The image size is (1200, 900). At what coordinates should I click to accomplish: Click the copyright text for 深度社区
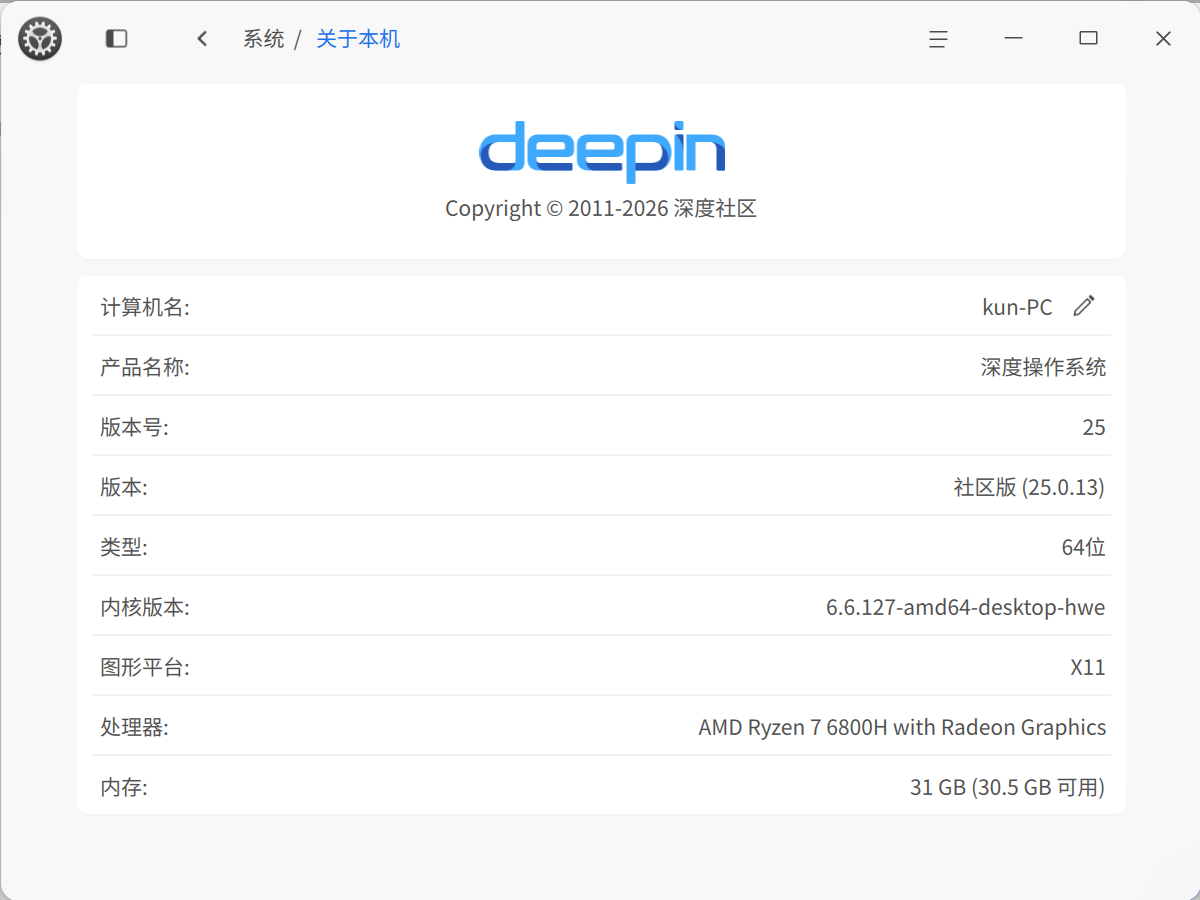tap(601, 209)
